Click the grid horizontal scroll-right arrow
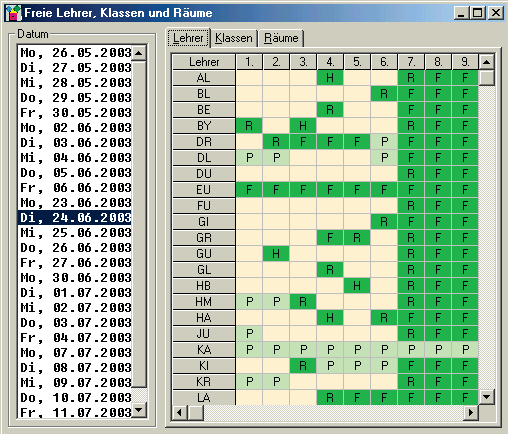Screen dimensions: 508x434 click(471, 413)
